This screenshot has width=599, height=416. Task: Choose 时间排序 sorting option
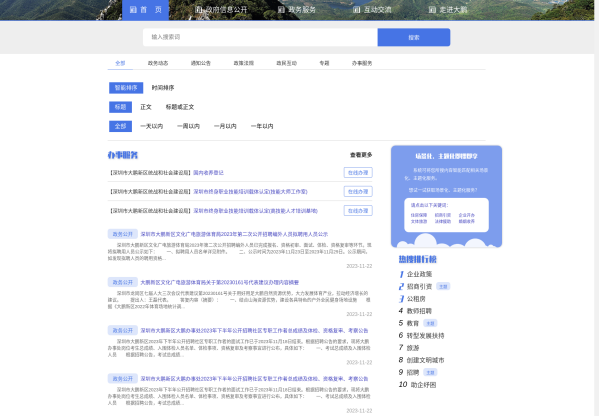(x=163, y=88)
